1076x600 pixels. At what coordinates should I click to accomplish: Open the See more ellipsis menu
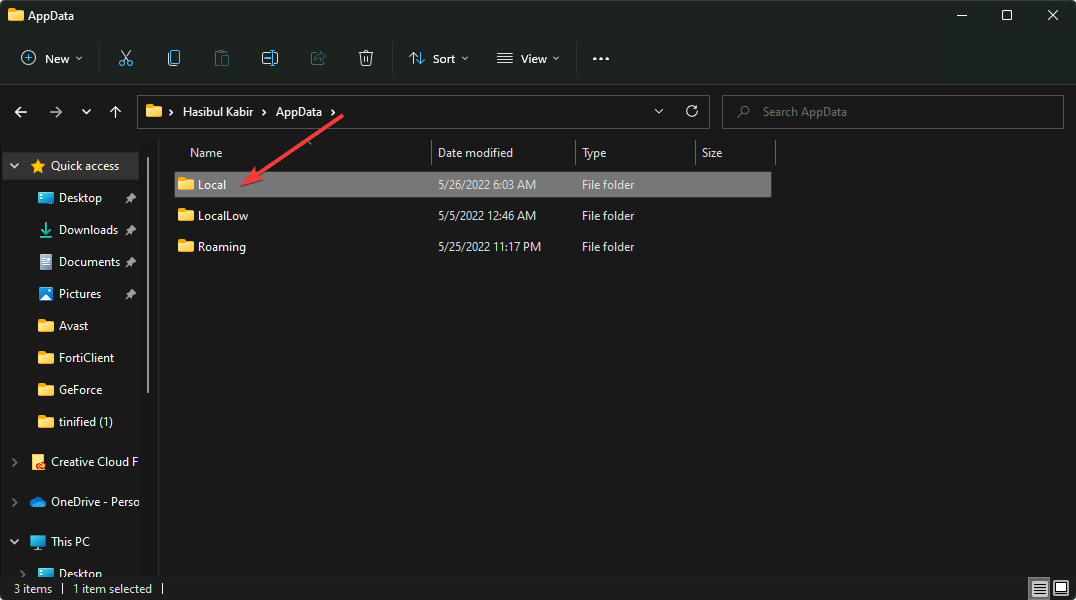[x=600, y=59]
